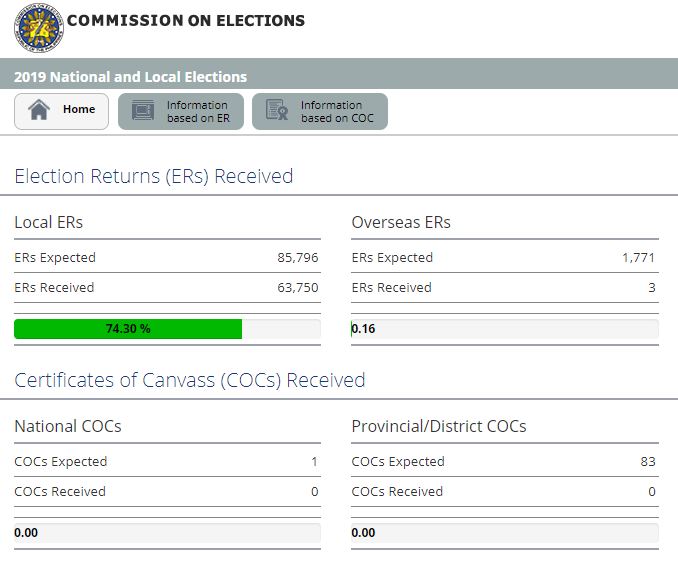This screenshot has height=562, width=678.
Task: Open the Home tab
Action: click(62, 111)
